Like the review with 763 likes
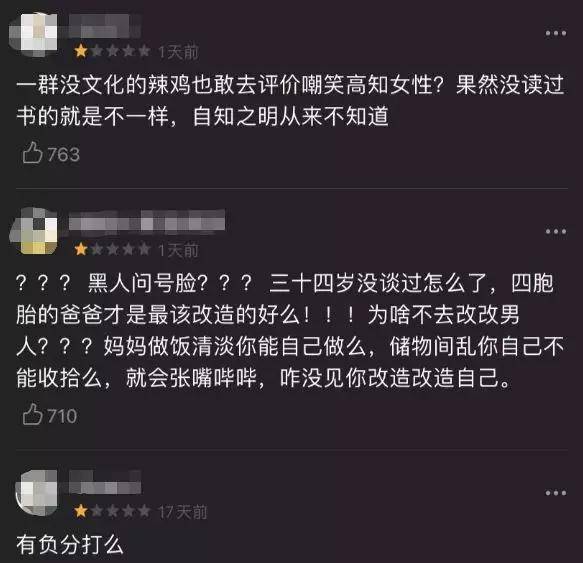Viewport: 583px width, 563px height. coord(32,153)
